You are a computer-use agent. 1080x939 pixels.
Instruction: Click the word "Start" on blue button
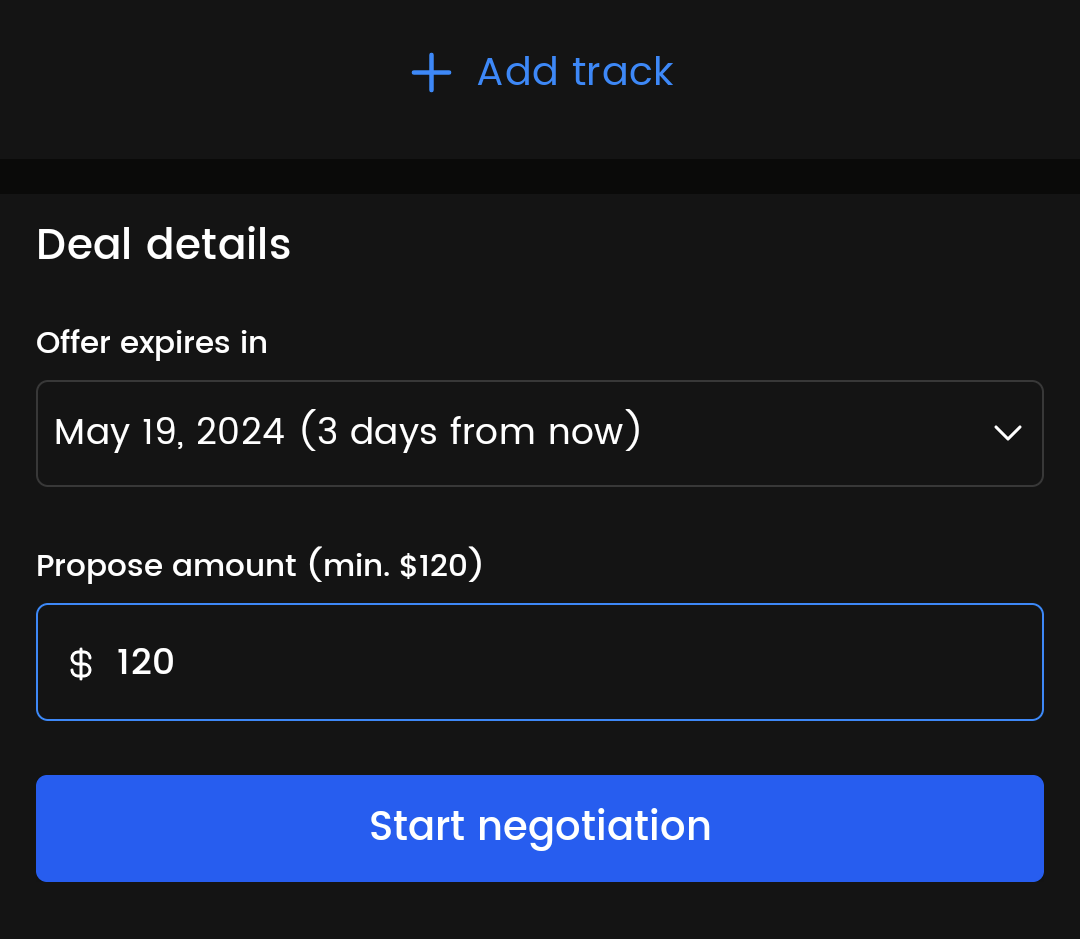click(417, 827)
